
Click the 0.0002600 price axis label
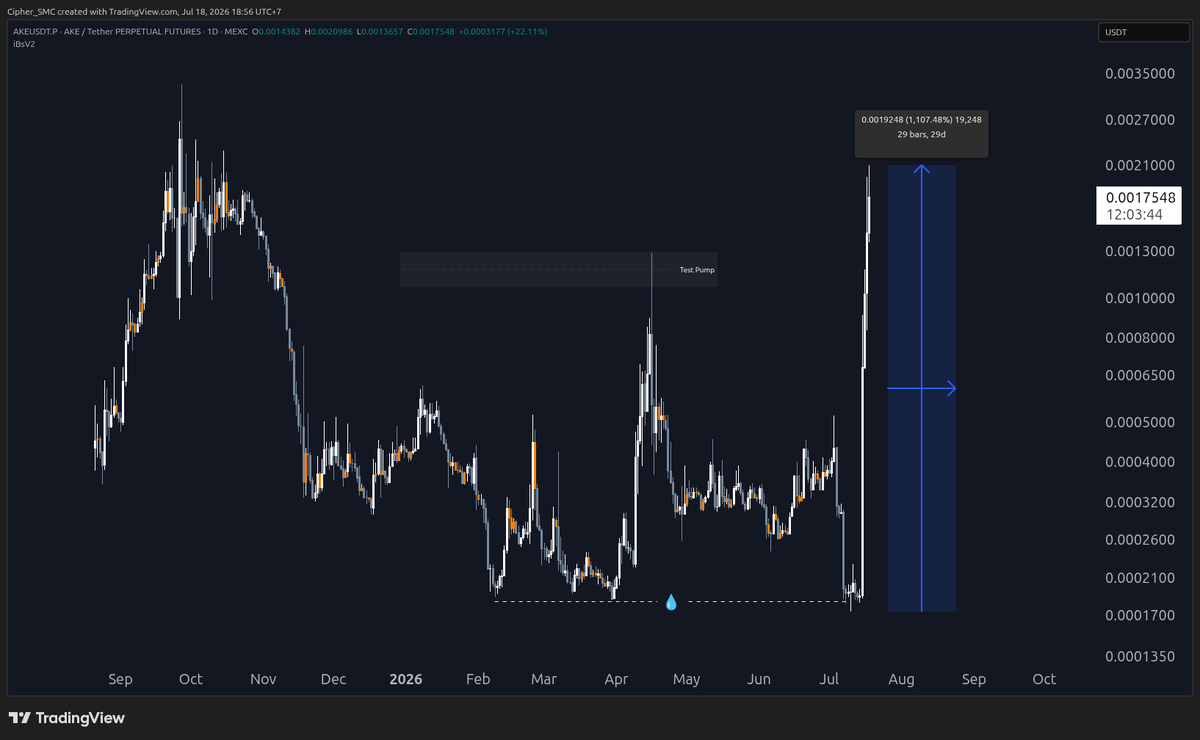pos(1140,540)
